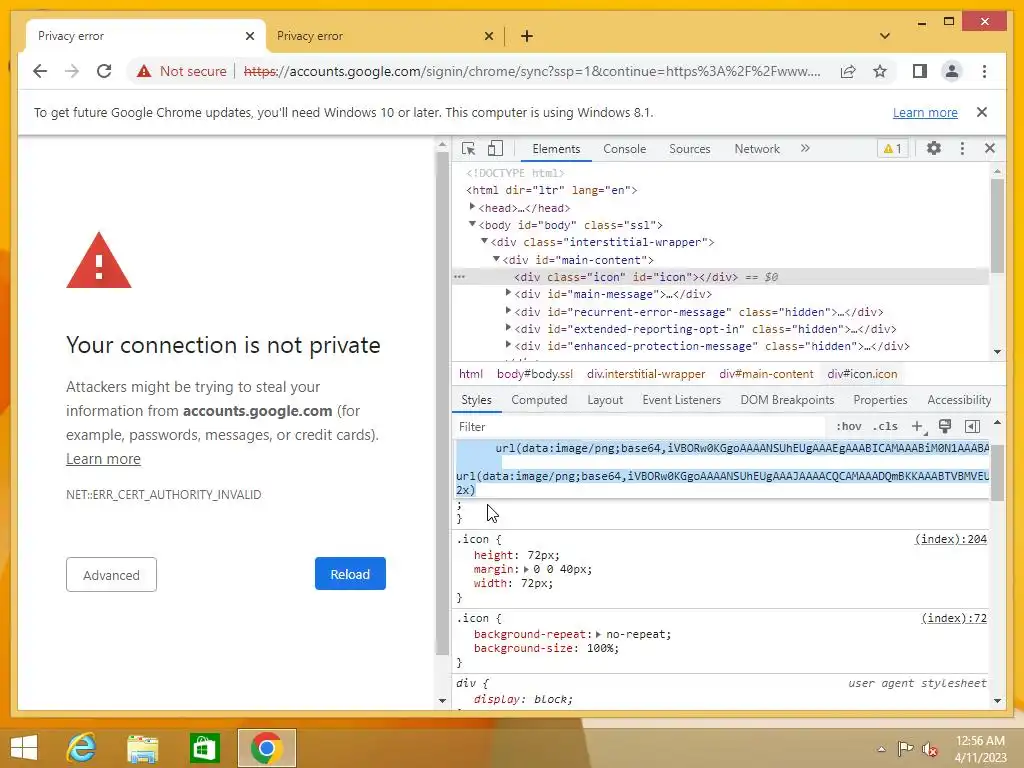Open the DOM Breakpoints tab

coord(787,400)
